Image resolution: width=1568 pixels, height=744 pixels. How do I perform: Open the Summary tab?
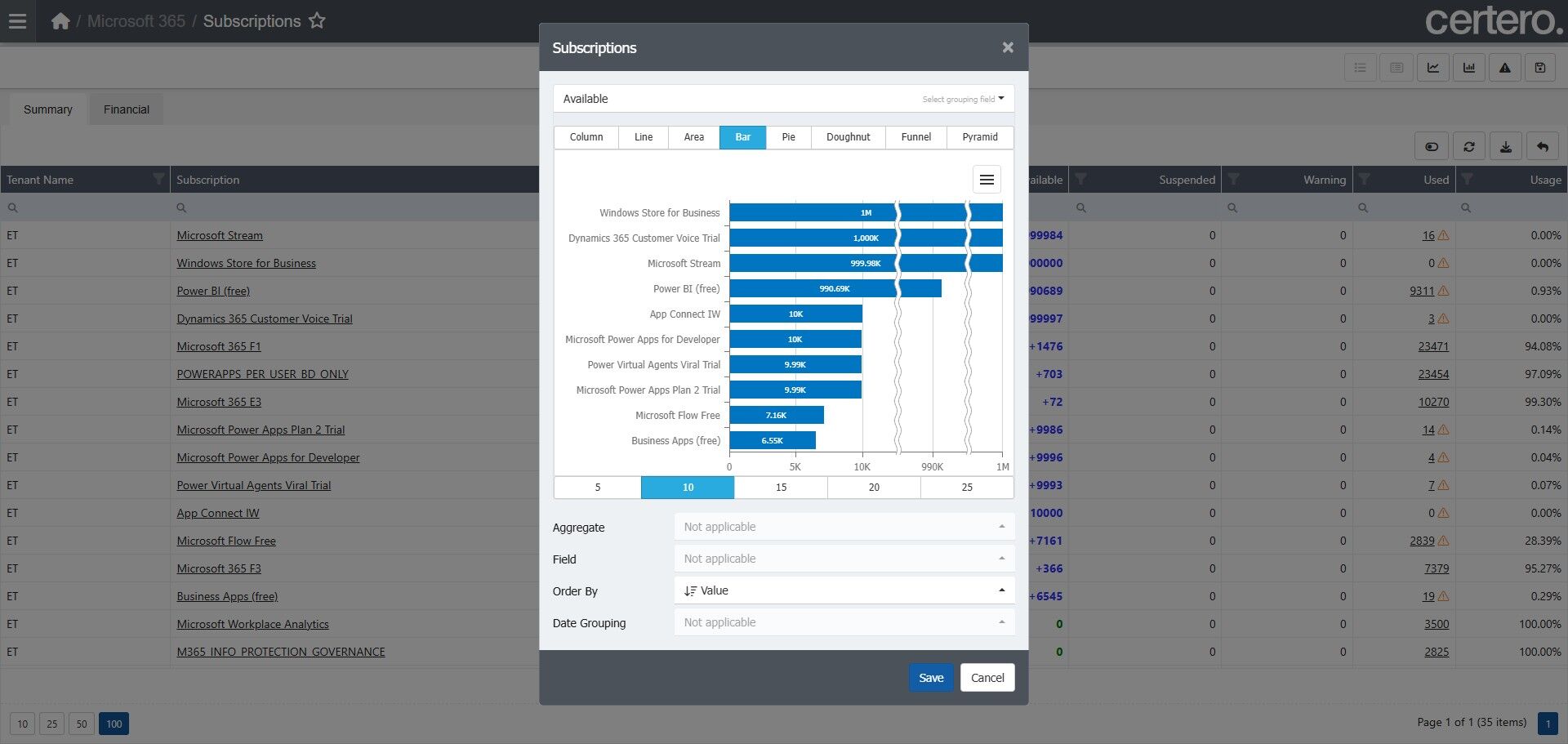point(48,109)
